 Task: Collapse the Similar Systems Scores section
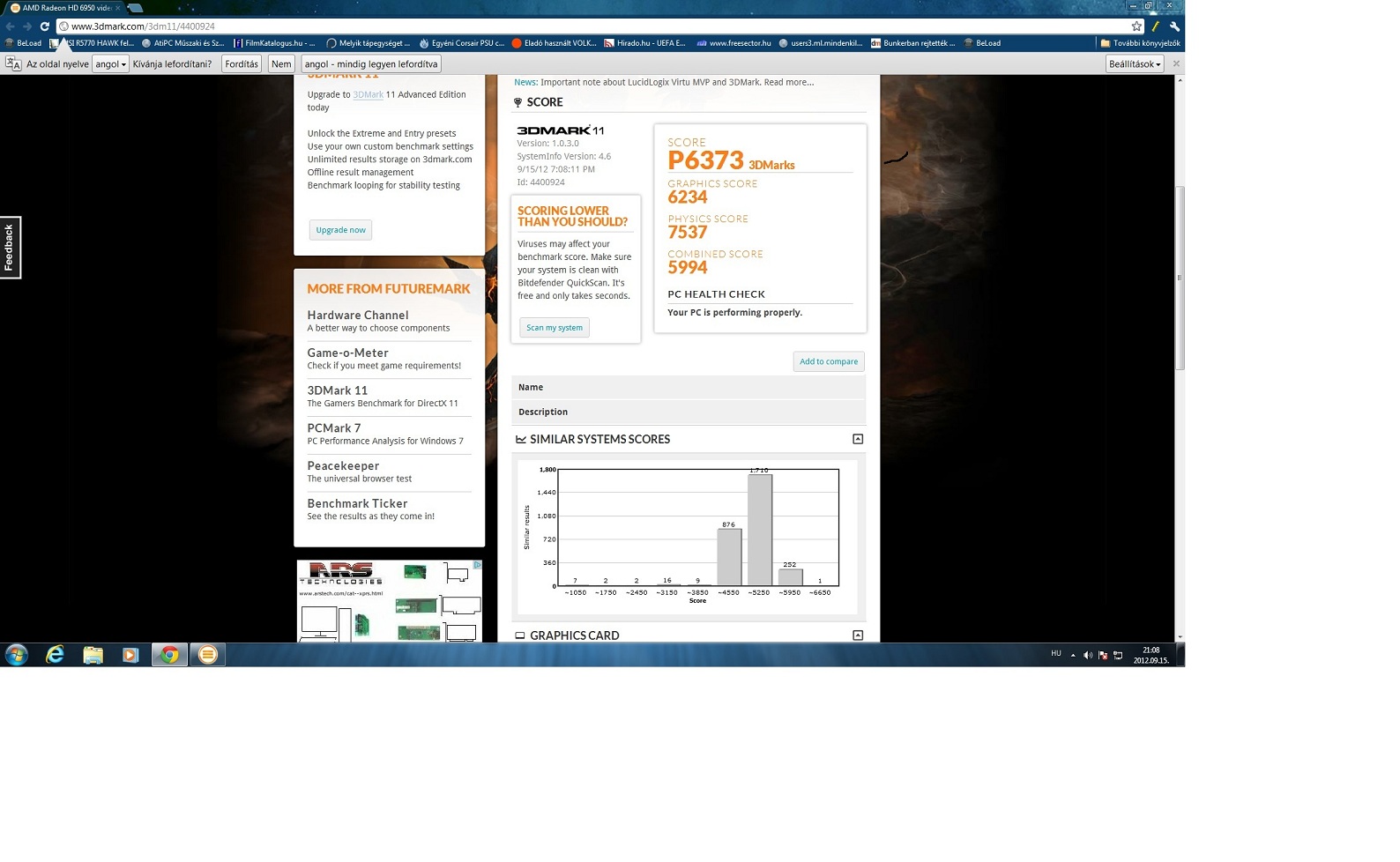pyautogui.click(x=858, y=439)
